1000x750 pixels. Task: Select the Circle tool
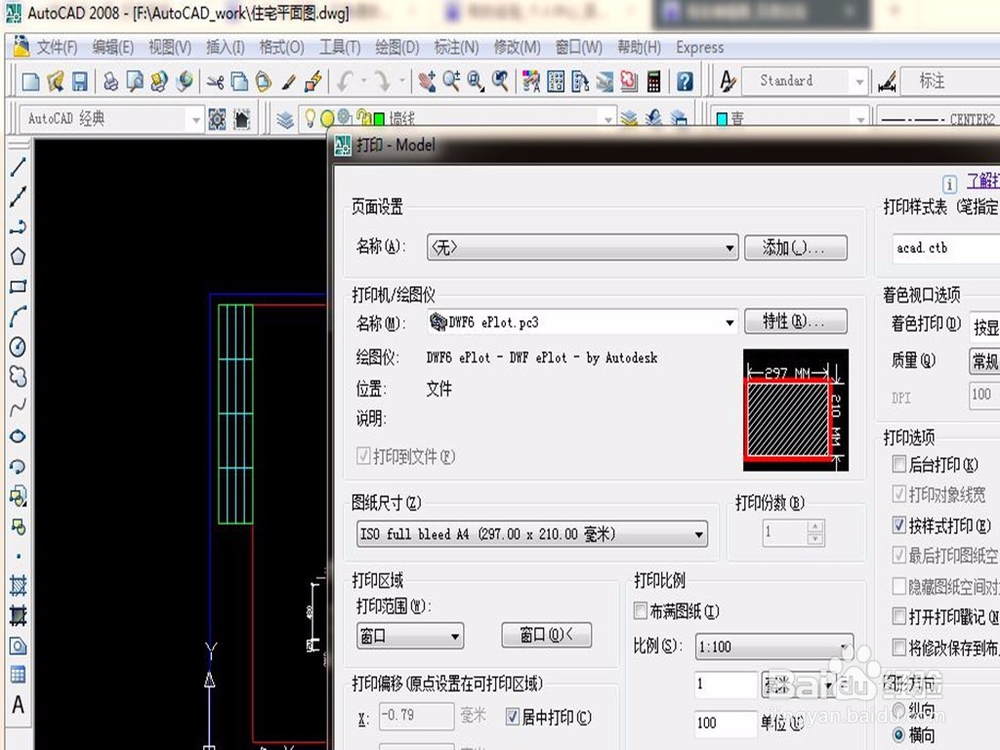18,346
